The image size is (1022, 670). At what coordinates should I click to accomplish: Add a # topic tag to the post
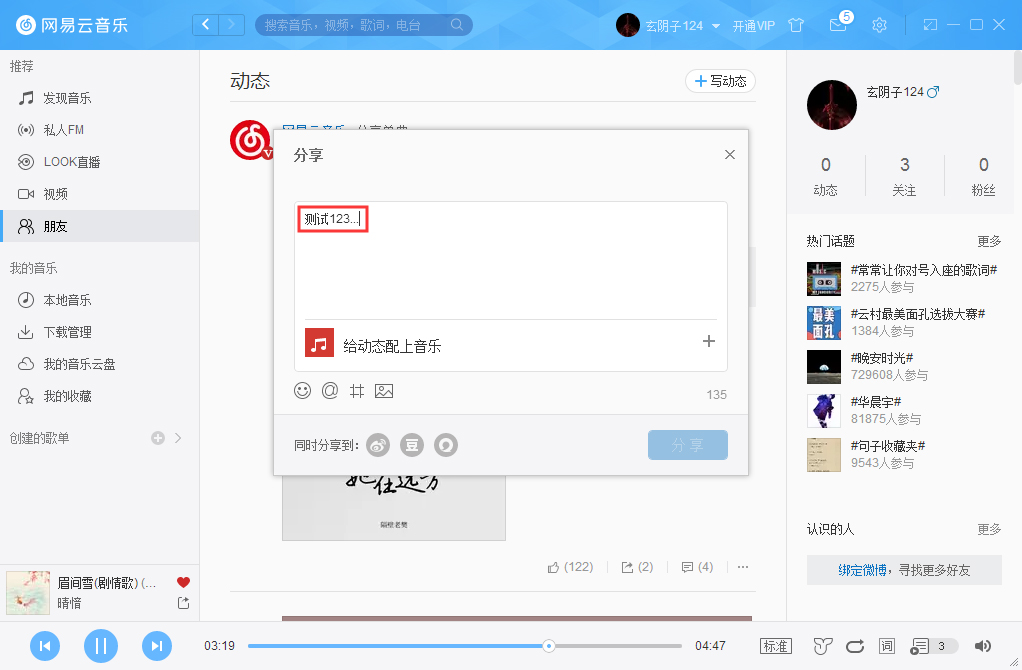tap(357, 391)
